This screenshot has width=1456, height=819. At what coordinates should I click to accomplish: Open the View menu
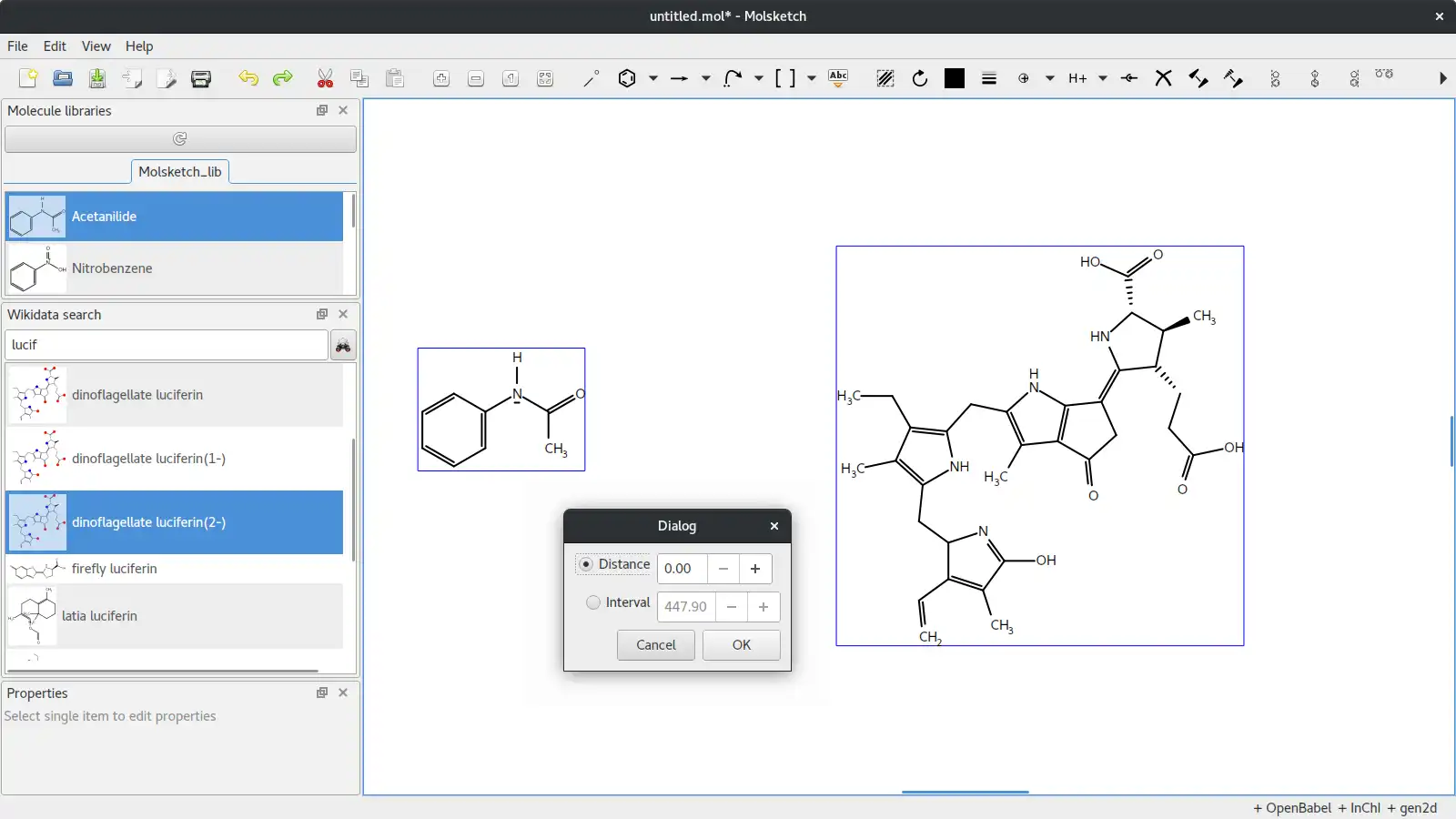coord(96,46)
